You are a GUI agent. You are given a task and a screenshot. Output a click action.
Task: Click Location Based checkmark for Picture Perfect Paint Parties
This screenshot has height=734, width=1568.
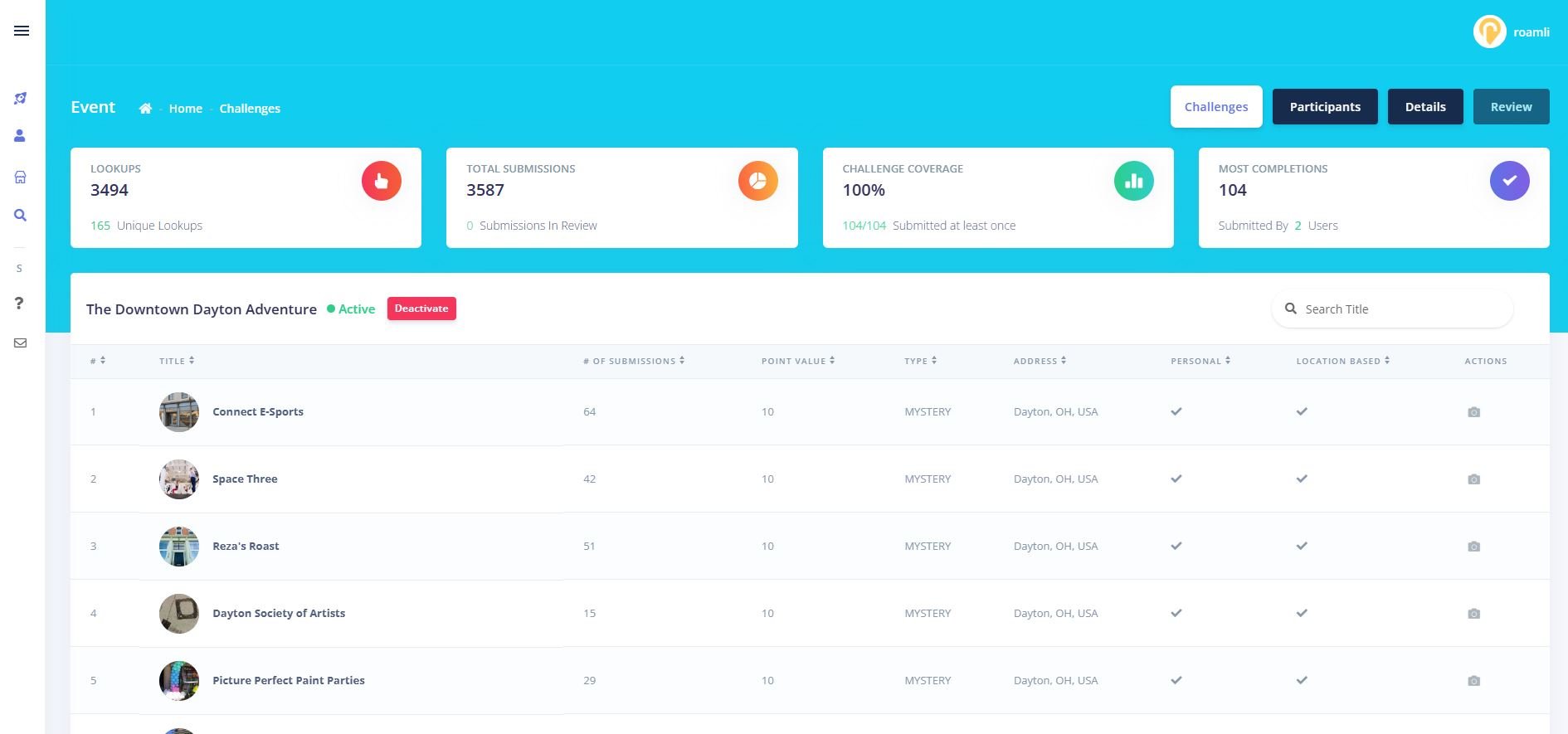[x=1302, y=680]
